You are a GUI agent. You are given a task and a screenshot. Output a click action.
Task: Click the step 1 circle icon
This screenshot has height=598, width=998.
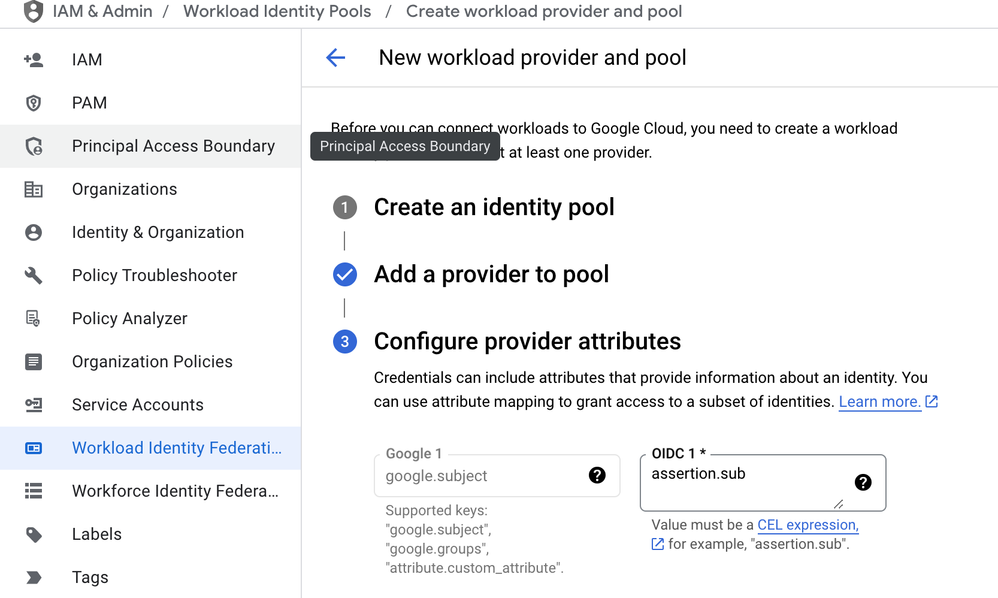[345, 207]
